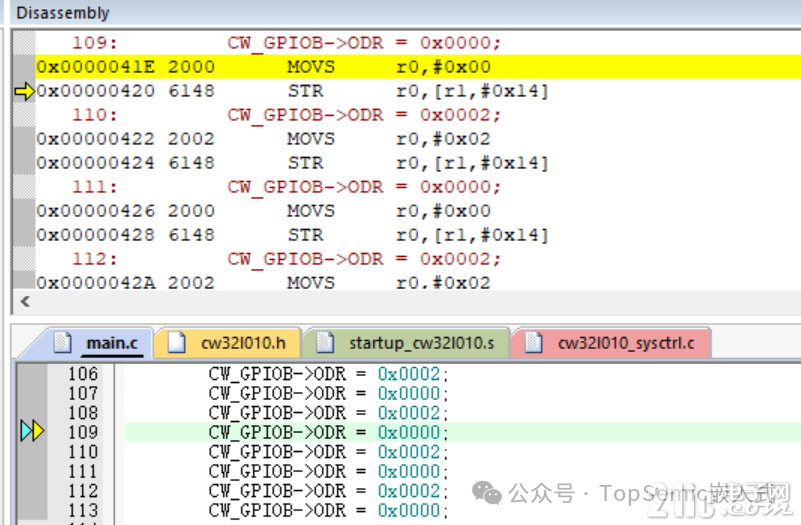
Task: Click code on line 107 in main.c
Action: pyautogui.click(x=328, y=393)
